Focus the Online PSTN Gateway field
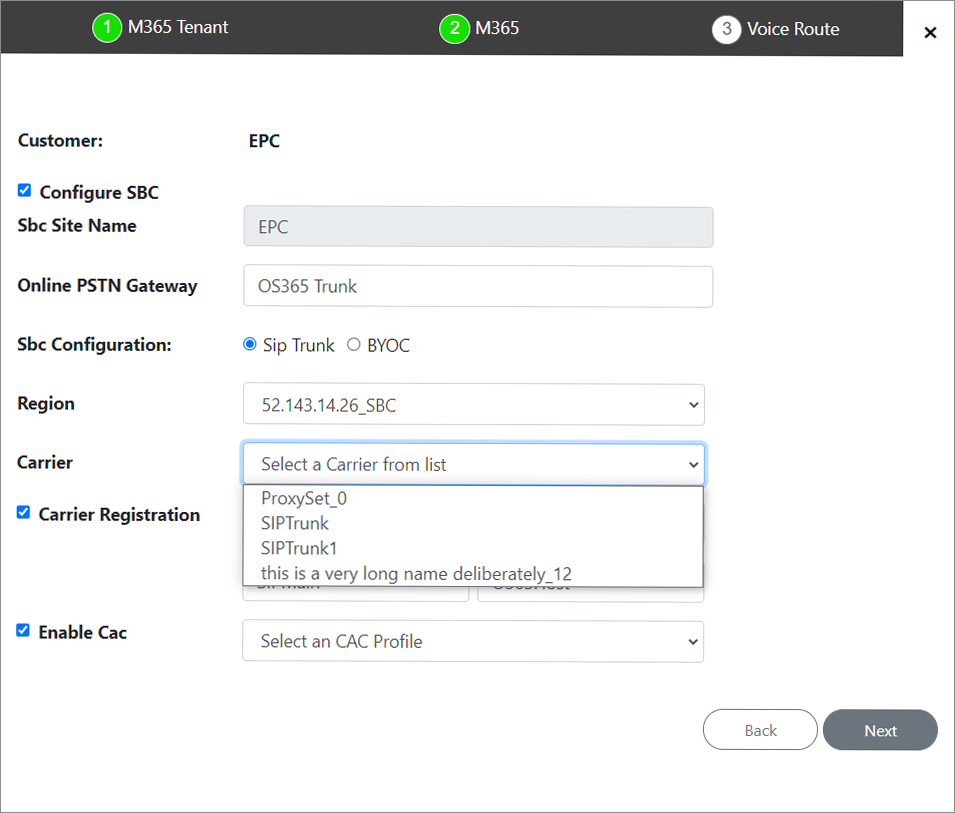The width and height of the screenshot is (955, 813). tap(478, 286)
